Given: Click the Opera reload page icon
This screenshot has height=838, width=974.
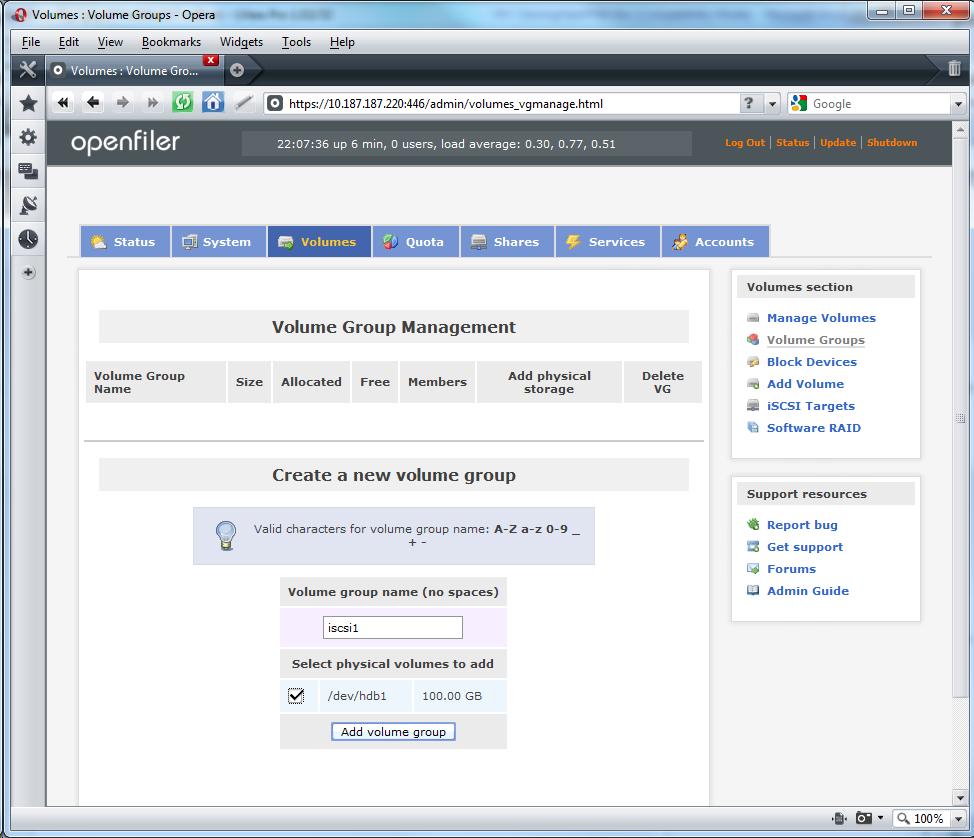Looking at the screenshot, I should (182, 103).
